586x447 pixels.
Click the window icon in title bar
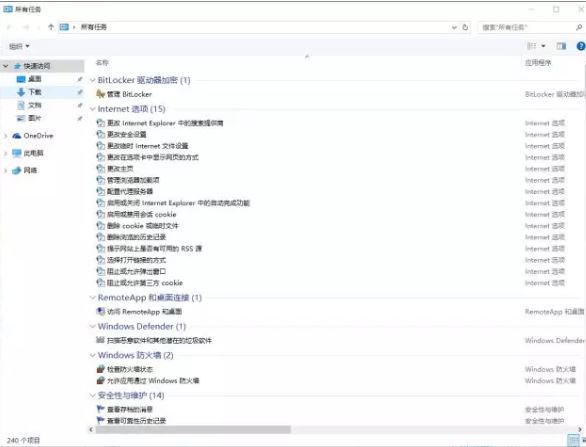pos(8,9)
